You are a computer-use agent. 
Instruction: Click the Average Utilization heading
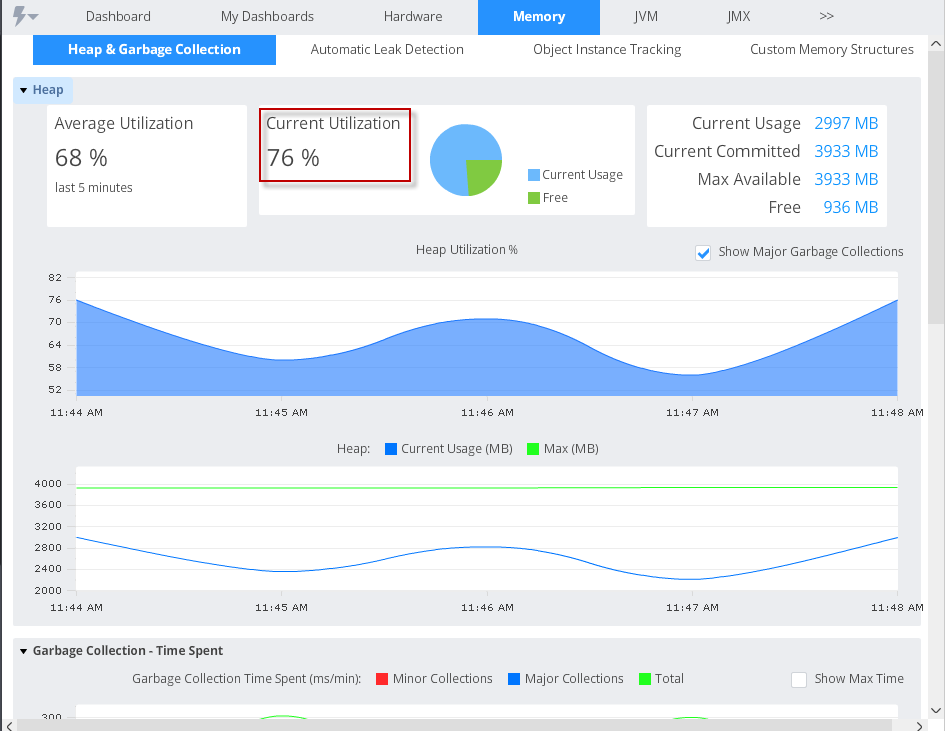[124, 123]
